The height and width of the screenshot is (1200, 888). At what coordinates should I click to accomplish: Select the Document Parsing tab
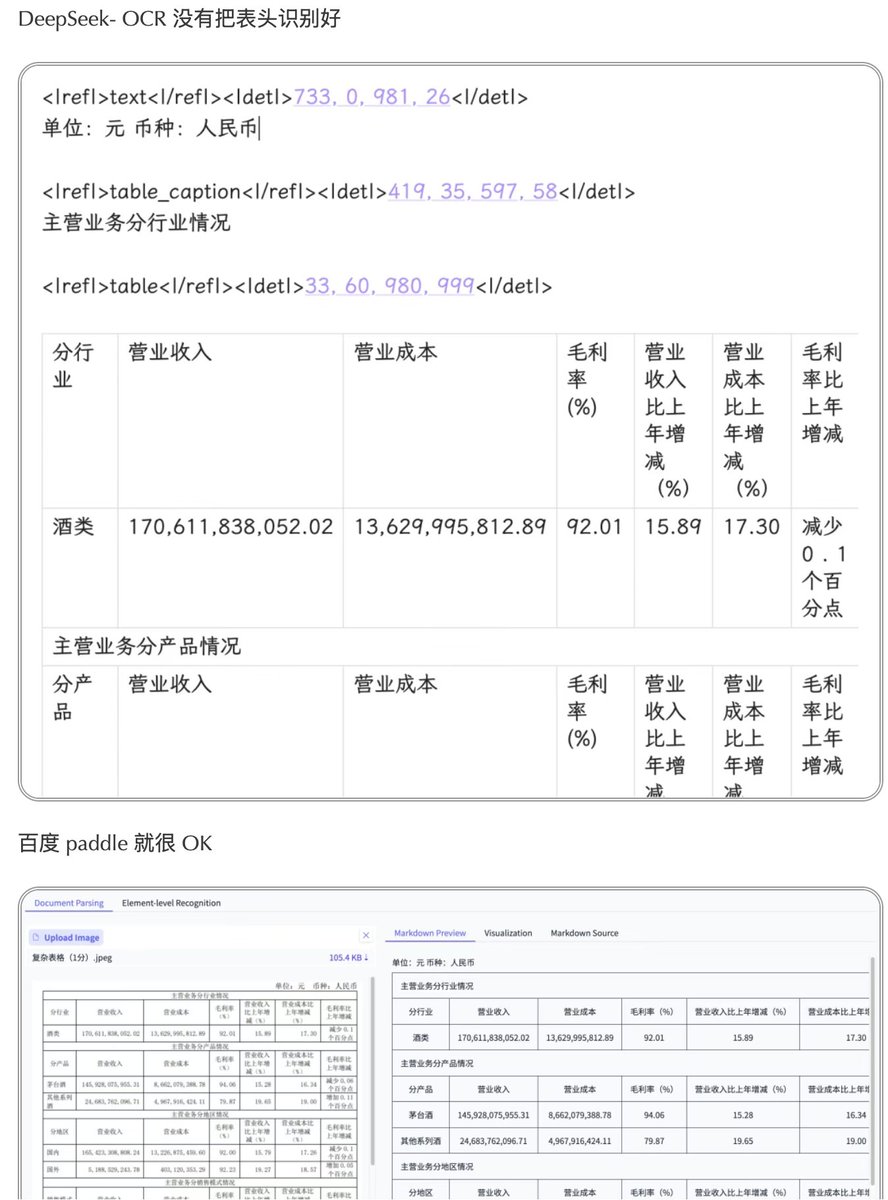pos(68,902)
